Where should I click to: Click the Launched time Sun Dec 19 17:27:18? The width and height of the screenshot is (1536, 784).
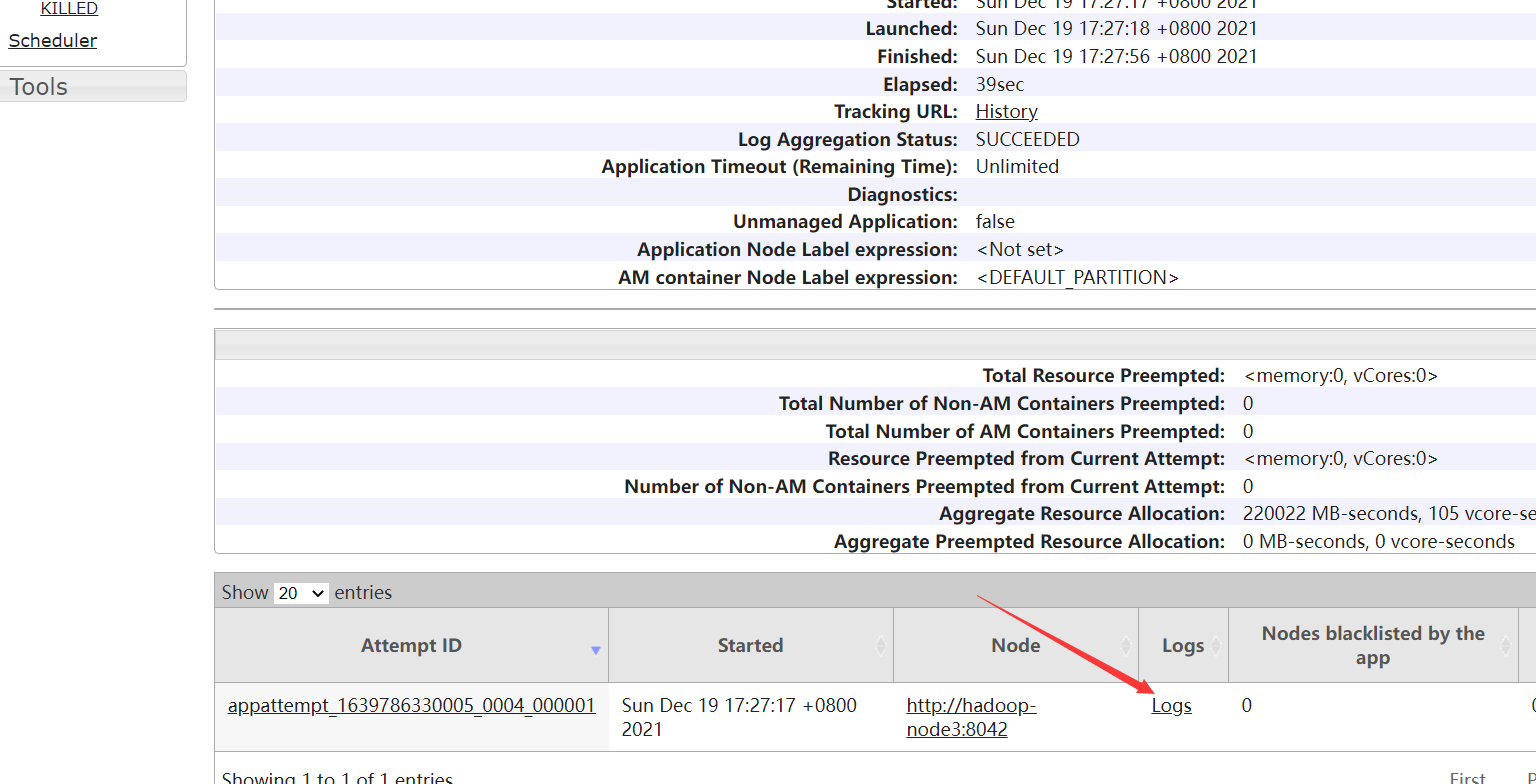tap(1116, 28)
